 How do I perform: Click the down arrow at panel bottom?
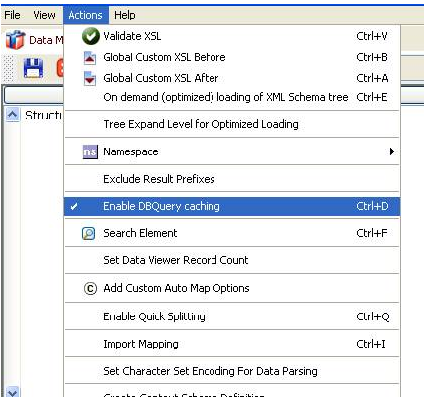(x=12, y=392)
